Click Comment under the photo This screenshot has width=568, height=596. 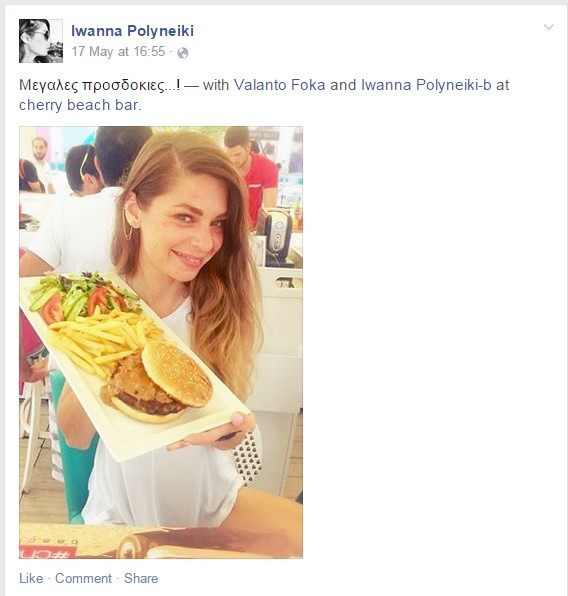point(83,578)
